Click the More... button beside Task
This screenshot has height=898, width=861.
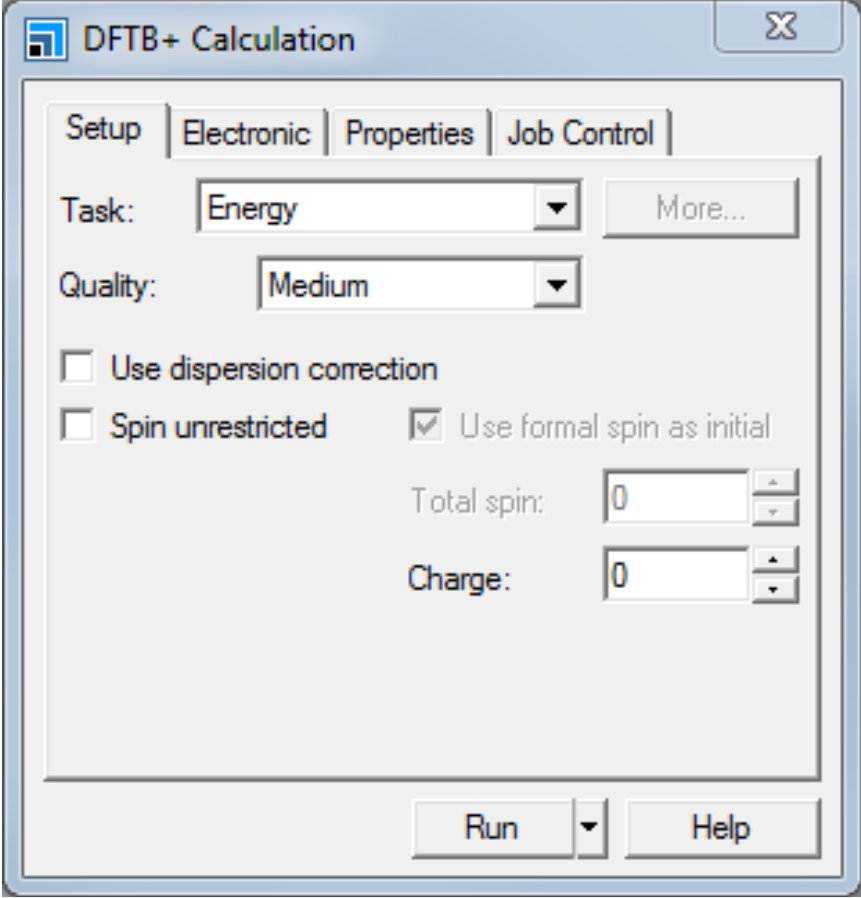click(700, 209)
